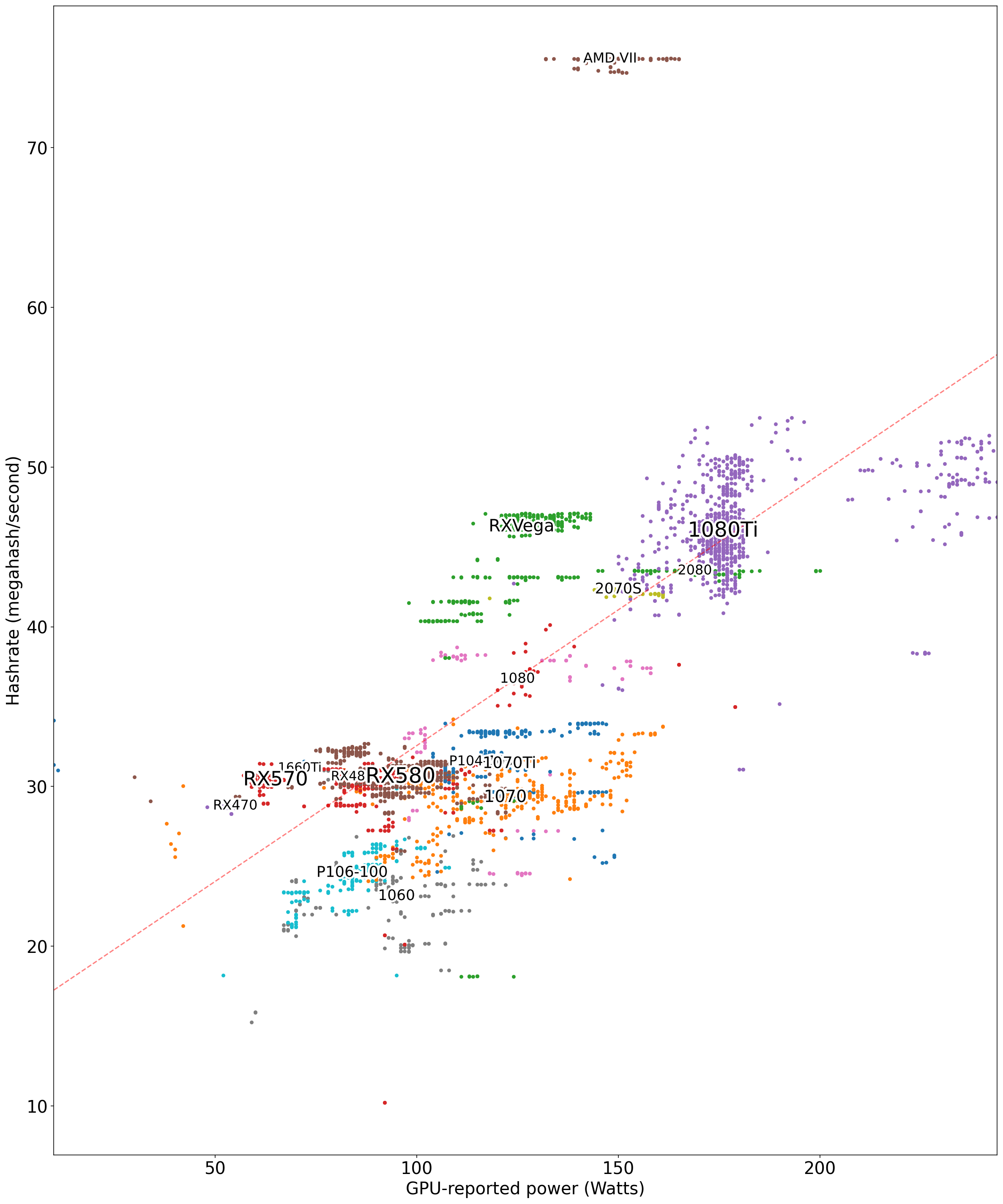
Task: Click the 1080Ti label text
Action: (x=722, y=530)
